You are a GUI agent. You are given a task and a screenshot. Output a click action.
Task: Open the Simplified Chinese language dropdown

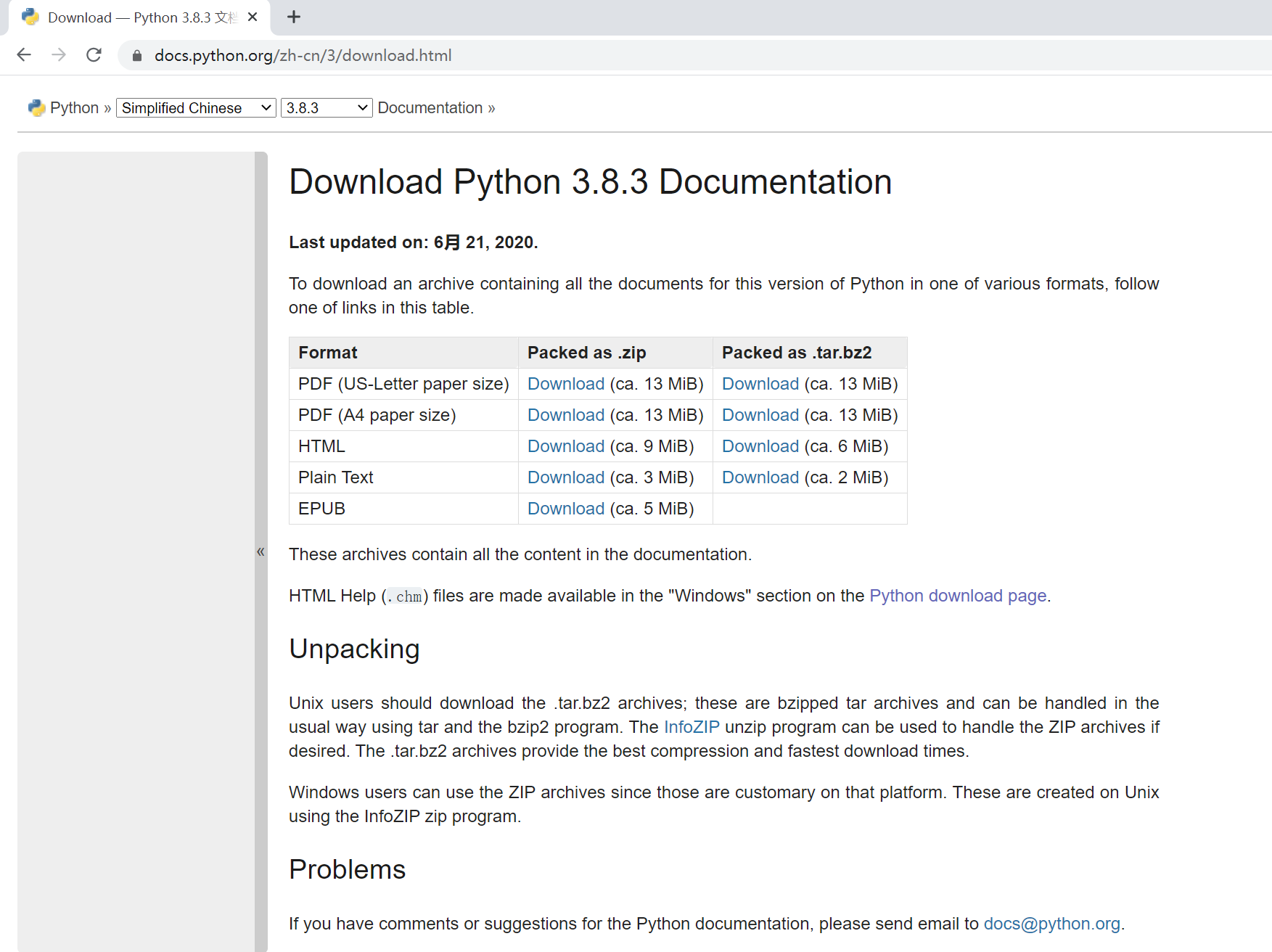tap(196, 108)
